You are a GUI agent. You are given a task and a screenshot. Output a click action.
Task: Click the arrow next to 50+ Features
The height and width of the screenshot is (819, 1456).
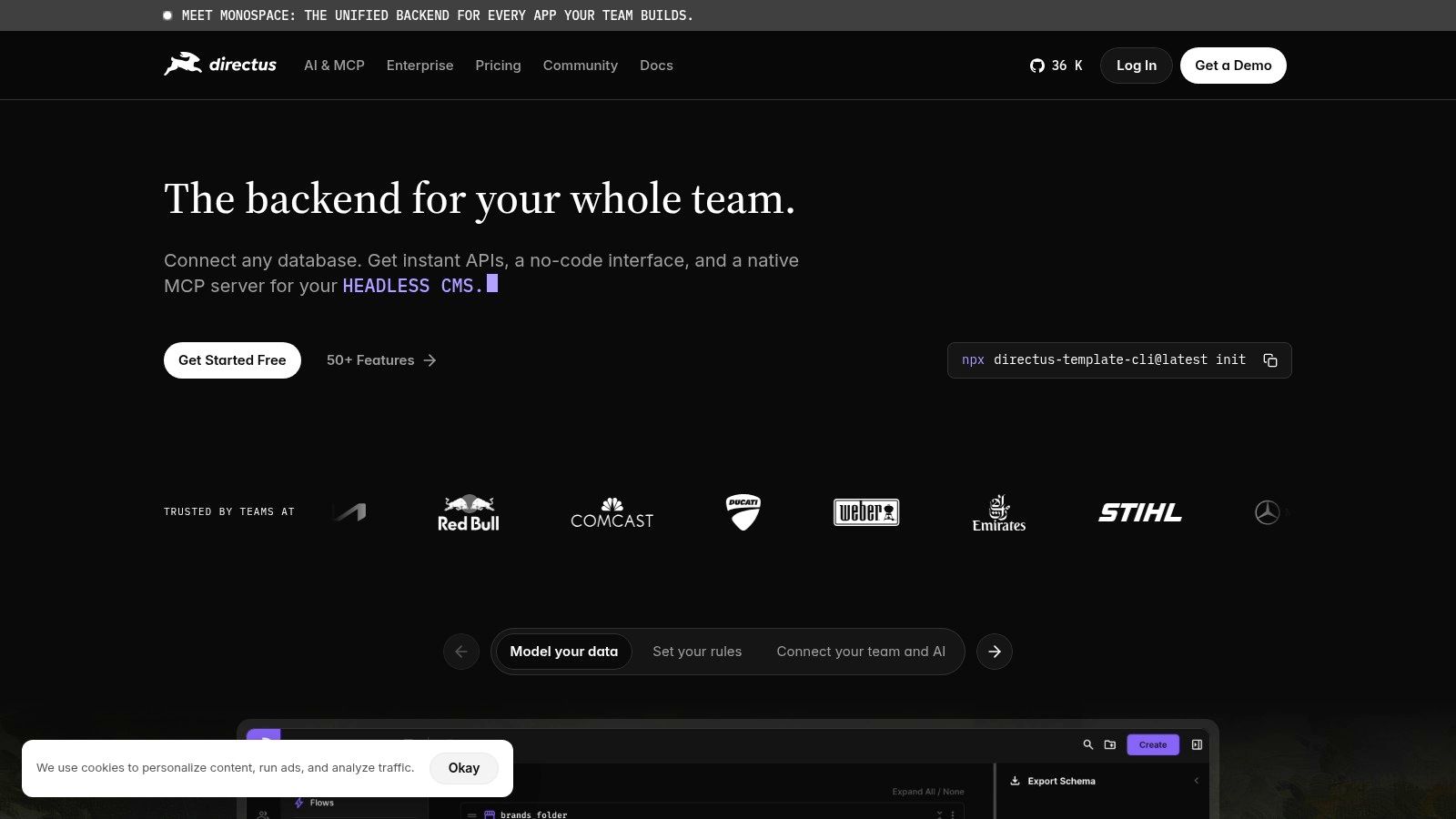coord(430,360)
